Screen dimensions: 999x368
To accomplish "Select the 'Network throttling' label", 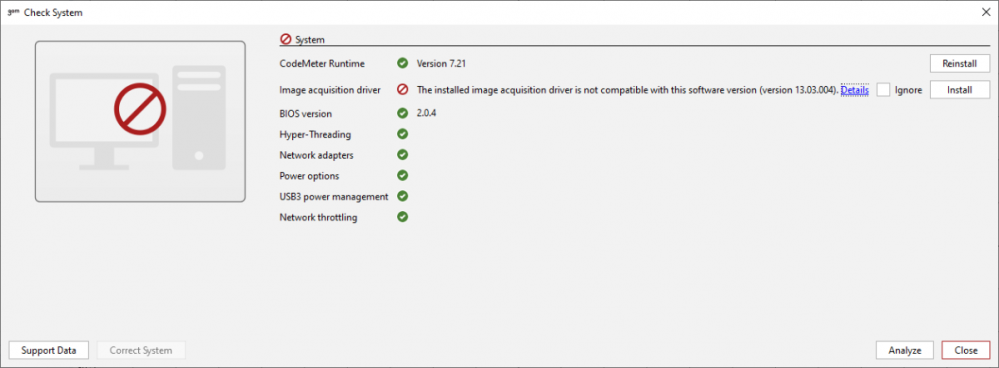I will pyautogui.click(x=319, y=218).
